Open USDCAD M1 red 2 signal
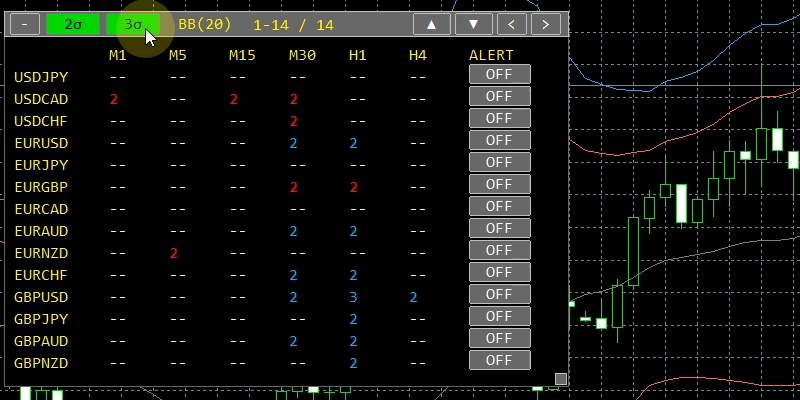This screenshot has height=400, width=800. tap(114, 99)
